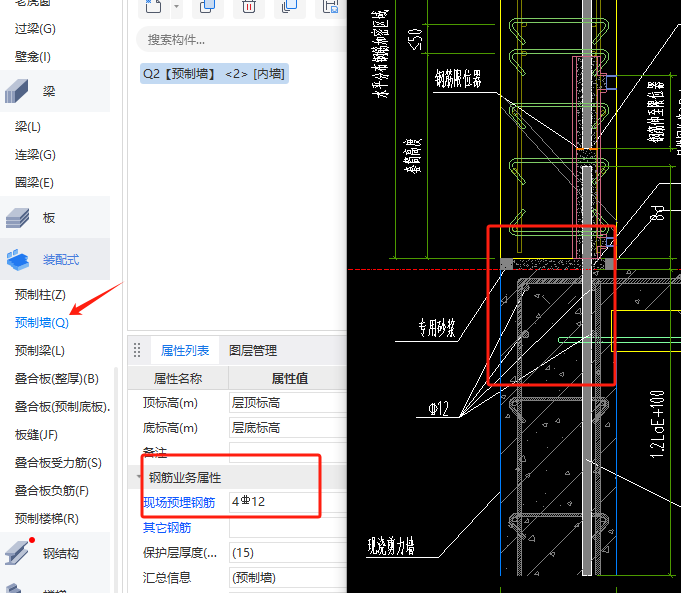This screenshot has width=681, height=593.
Task: Select 过梁(G) in the component tree
Action: [35, 29]
